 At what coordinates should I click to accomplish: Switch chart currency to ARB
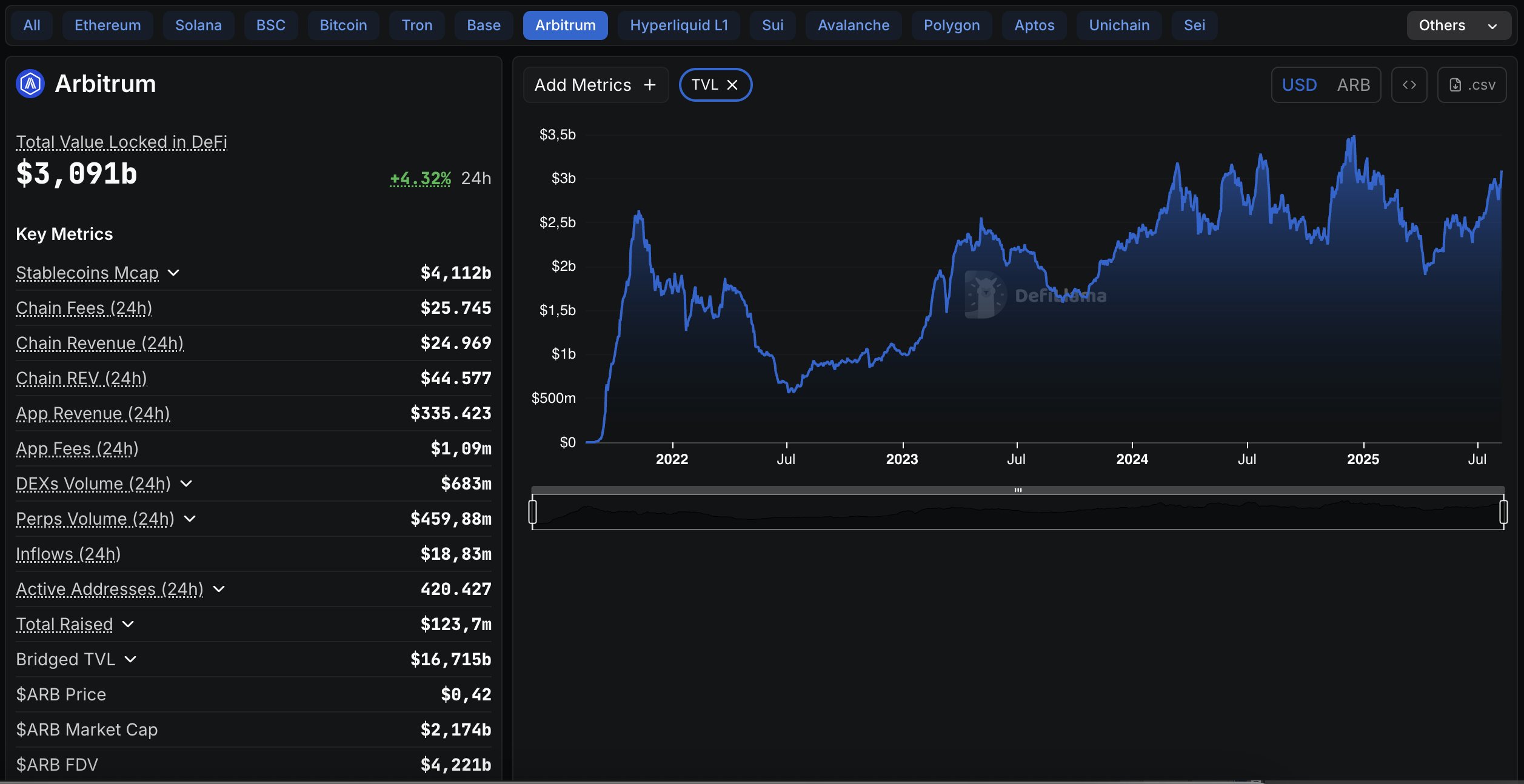point(1353,85)
